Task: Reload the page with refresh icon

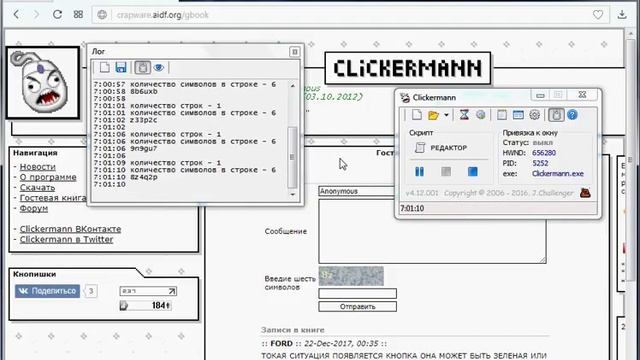Action: coord(58,15)
